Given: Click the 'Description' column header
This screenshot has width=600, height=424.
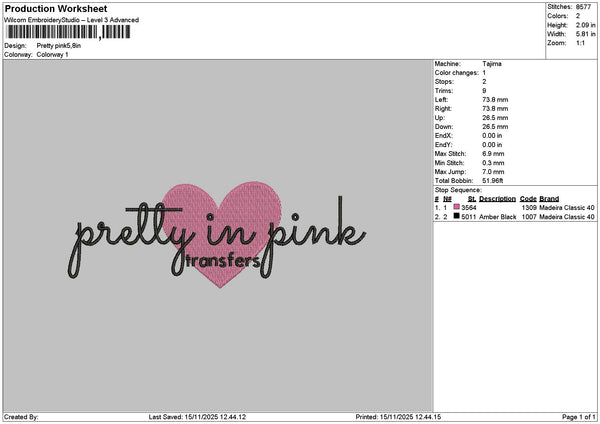Looking at the screenshot, I should (x=497, y=199).
